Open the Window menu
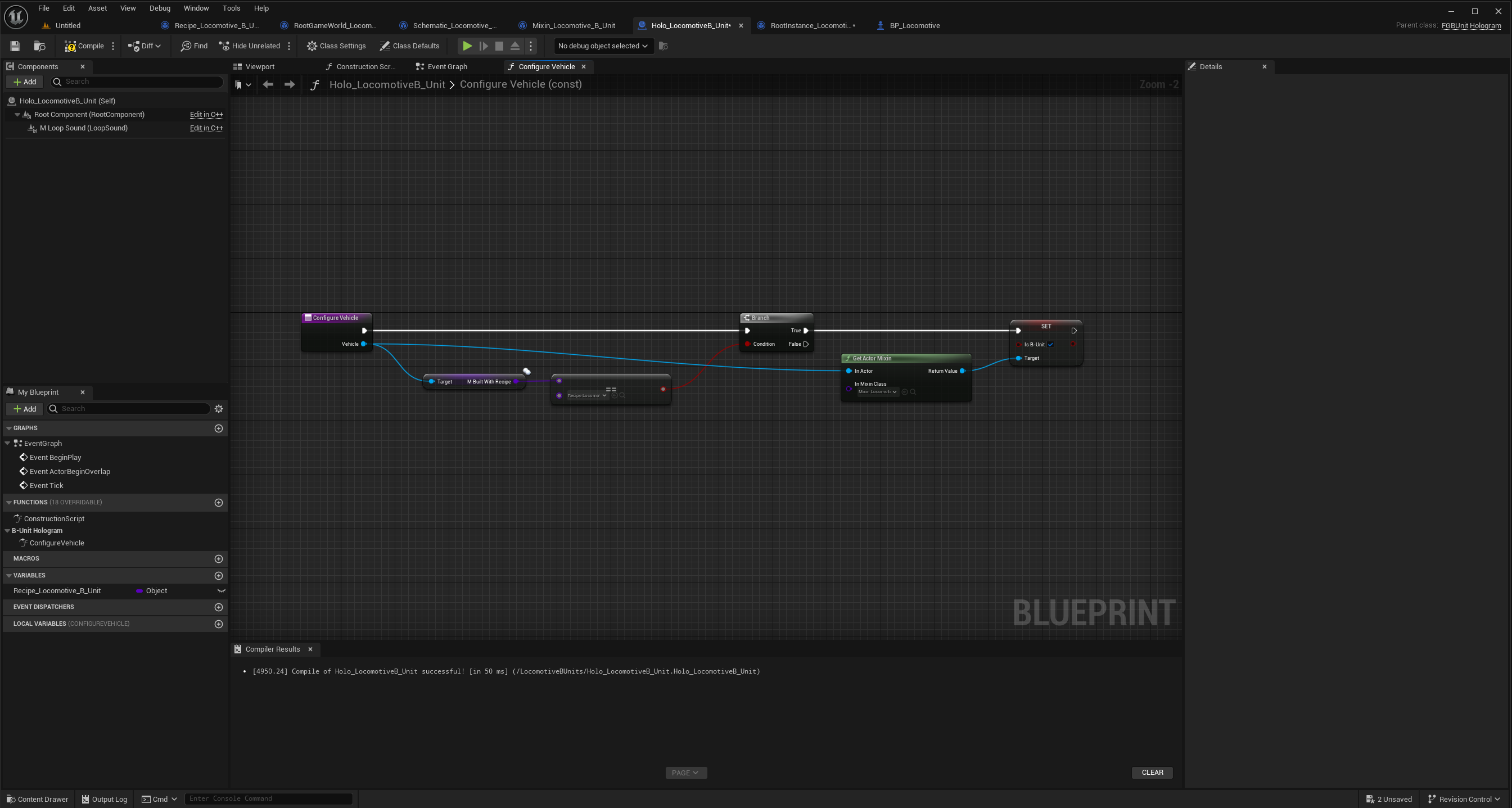This screenshot has height=808, width=1512. (x=196, y=8)
